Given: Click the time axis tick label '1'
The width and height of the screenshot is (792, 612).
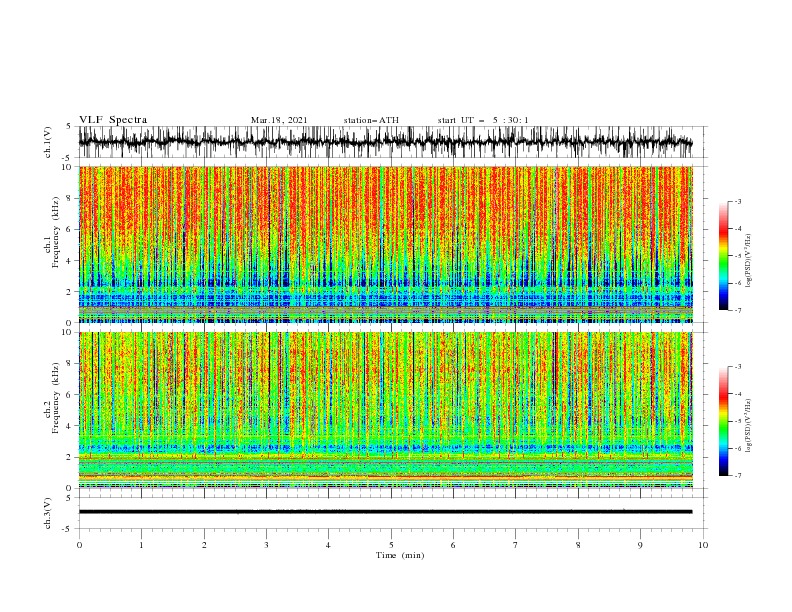Looking at the screenshot, I should [x=141, y=545].
